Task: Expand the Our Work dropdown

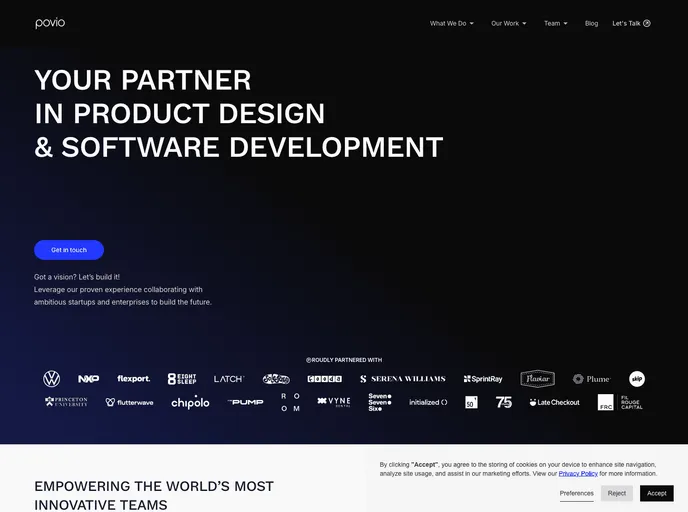Action: 509,23
